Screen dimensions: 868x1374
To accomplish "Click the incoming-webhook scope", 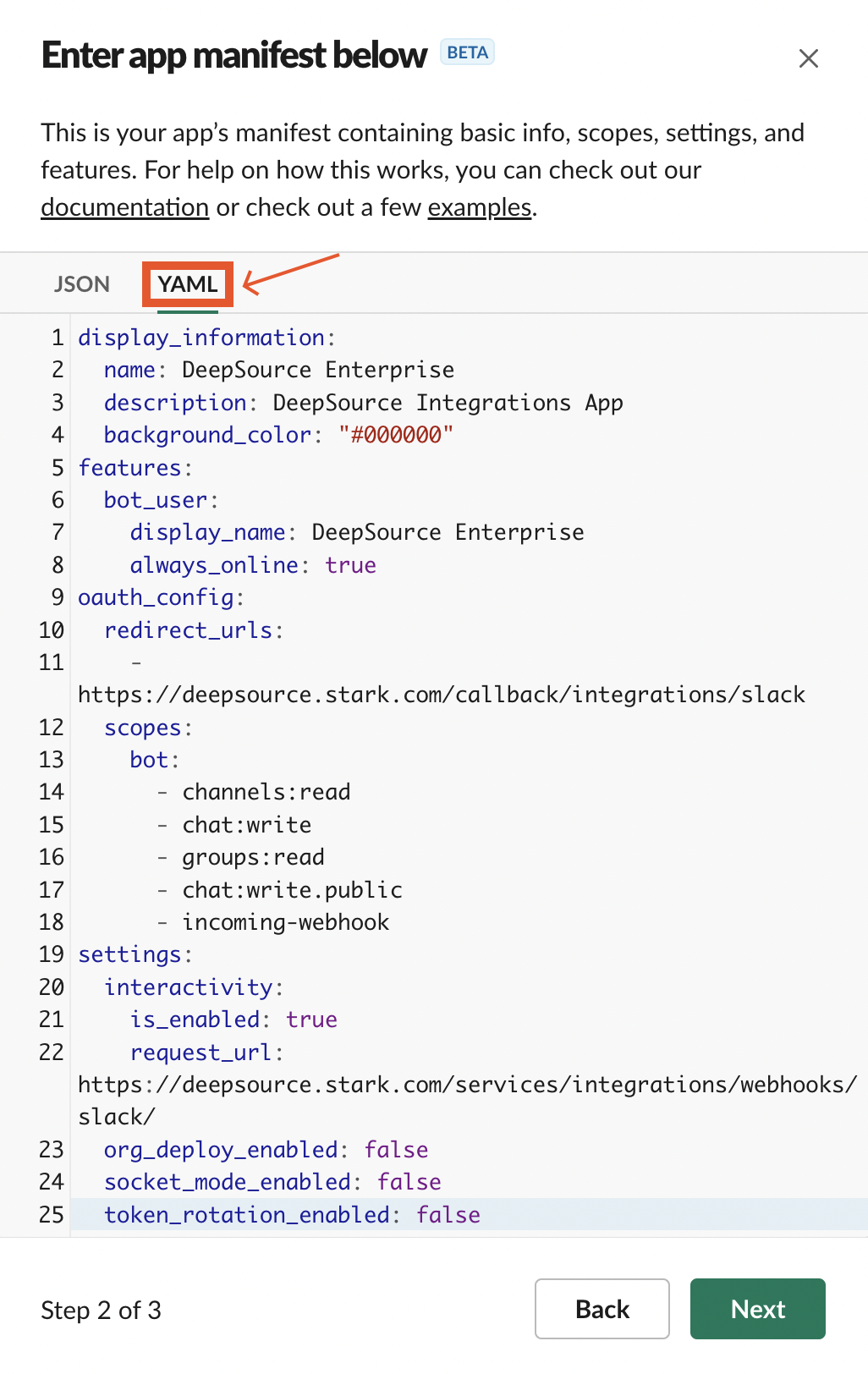I will click(286, 922).
